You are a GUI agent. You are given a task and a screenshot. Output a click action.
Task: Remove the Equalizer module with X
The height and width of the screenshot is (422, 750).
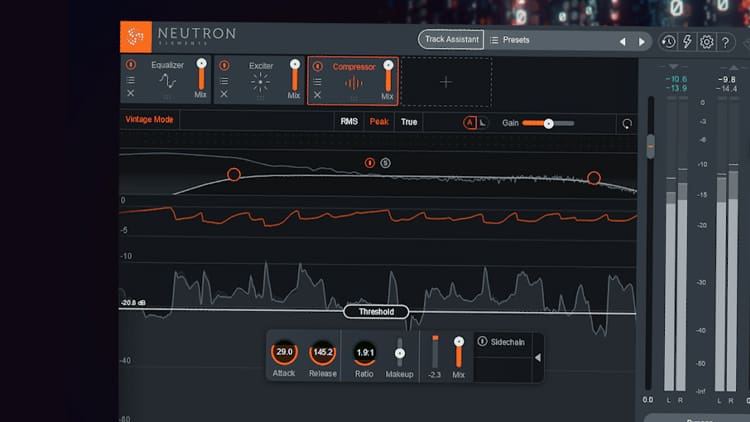pos(131,94)
